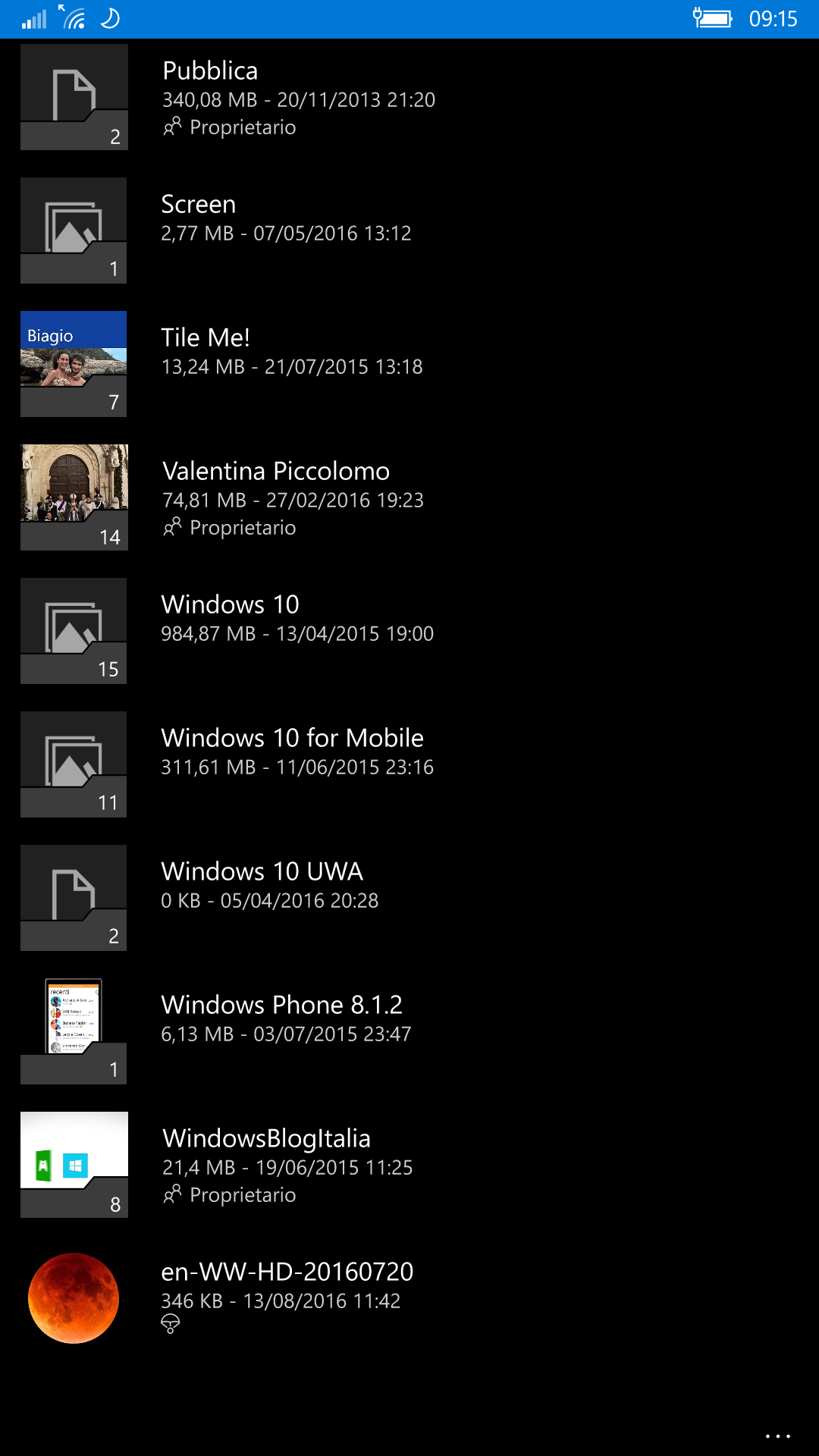The width and height of the screenshot is (819, 1456).
Task: Open the red moon image thumbnail
Action: pyautogui.click(x=74, y=1298)
